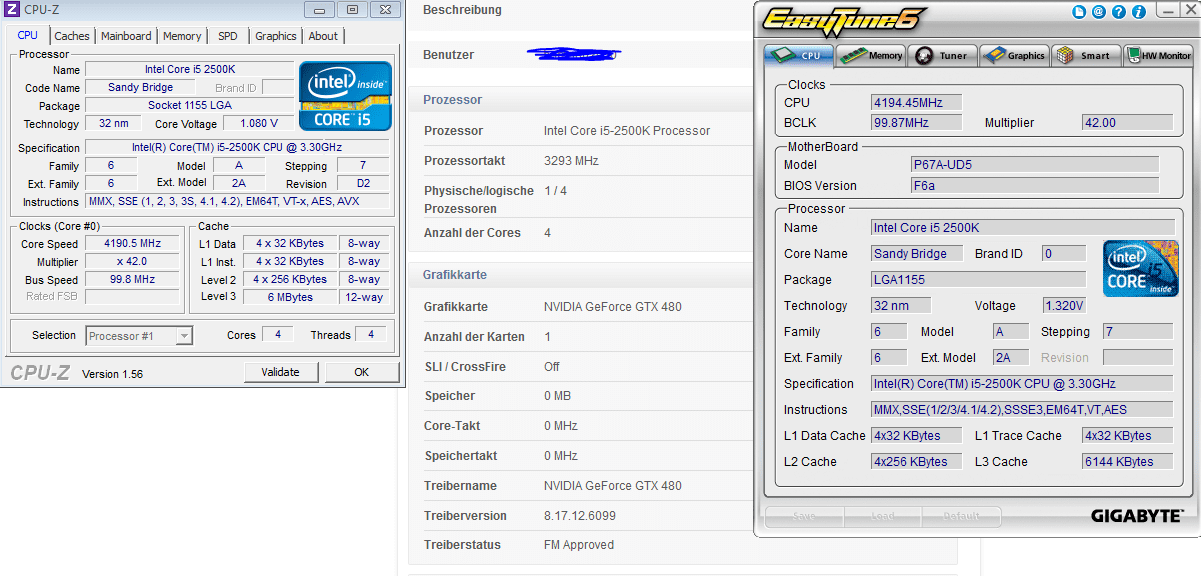The height and width of the screenshot is (576, 1201).
Task: Open the Smart tab in EasyTune6
Action: tap(1085, 56)
